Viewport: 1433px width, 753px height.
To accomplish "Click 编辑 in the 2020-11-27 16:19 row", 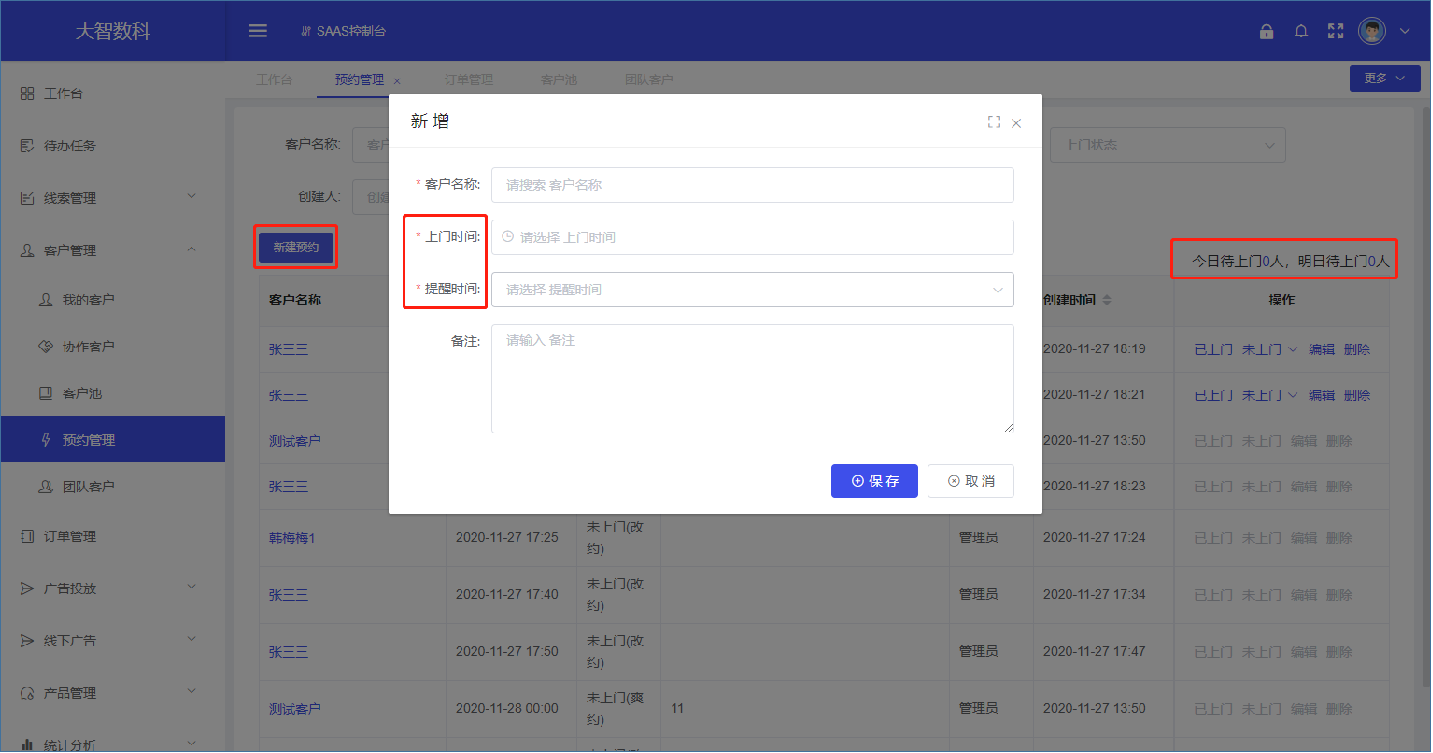I will pyautogui.click(x=1322, y=350).
